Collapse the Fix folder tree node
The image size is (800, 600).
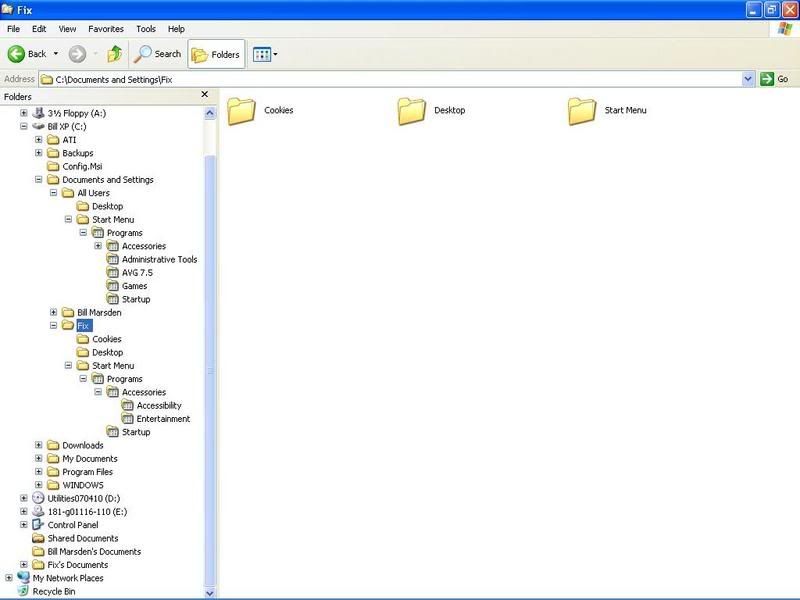(x=53, y=326)
